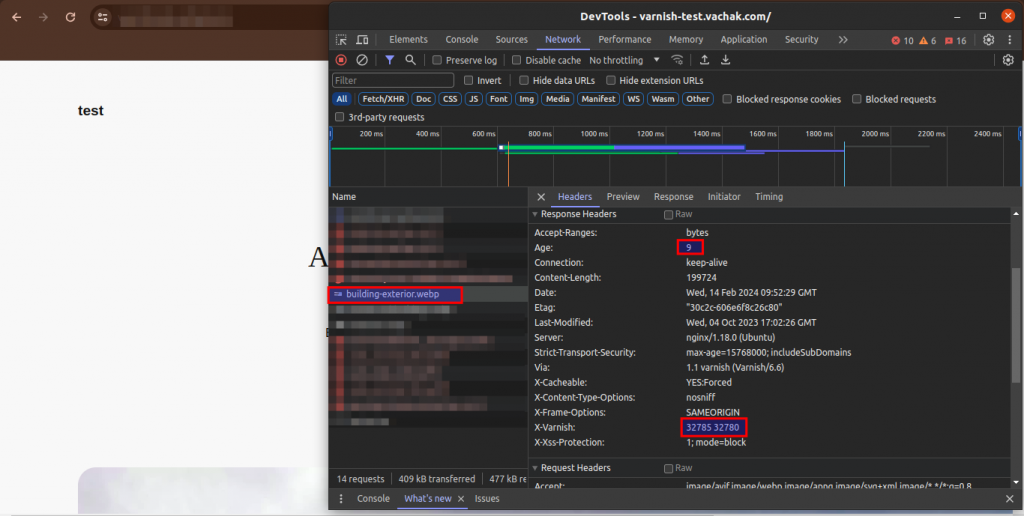Open Network panel settings gear
1024x516 pixels.
point(1008,60)
